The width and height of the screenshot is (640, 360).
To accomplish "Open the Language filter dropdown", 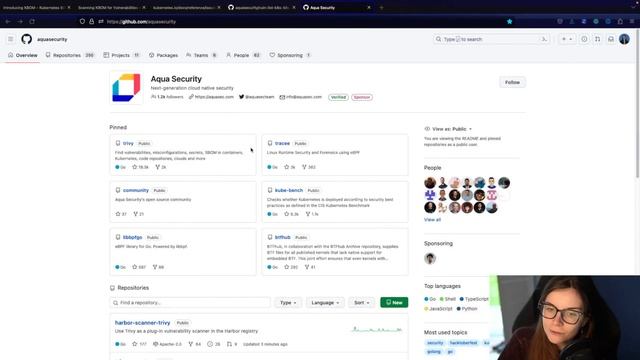I will tap(325, 302).
